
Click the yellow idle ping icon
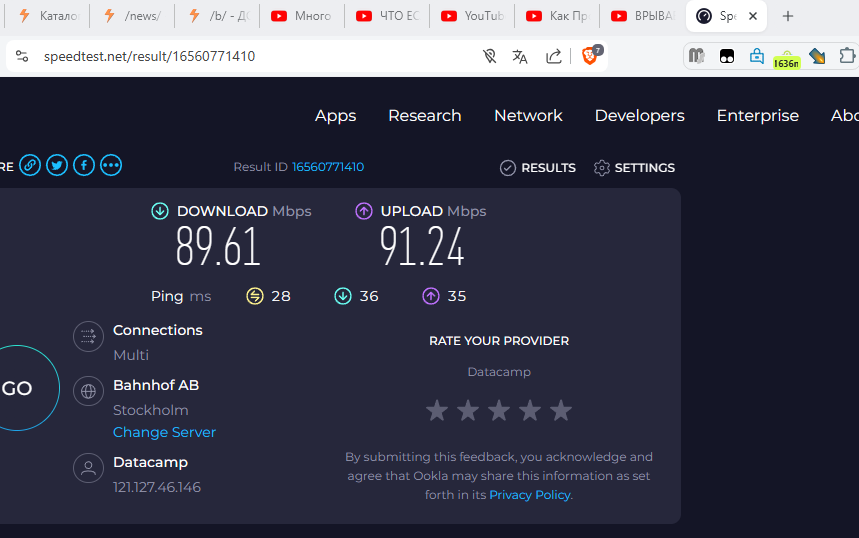(255, 296)
